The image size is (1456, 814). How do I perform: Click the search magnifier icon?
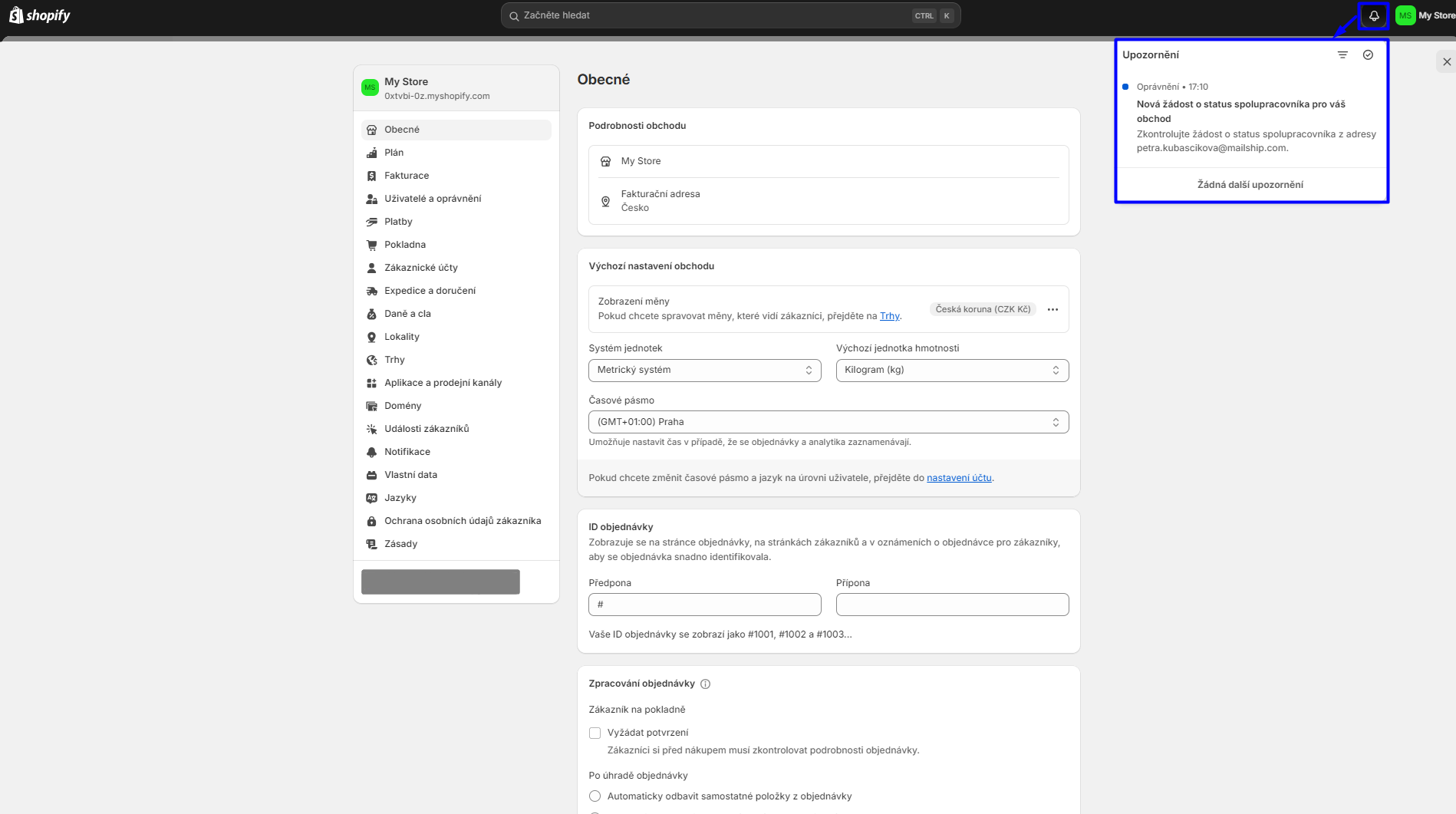click(x=514, y=15)
